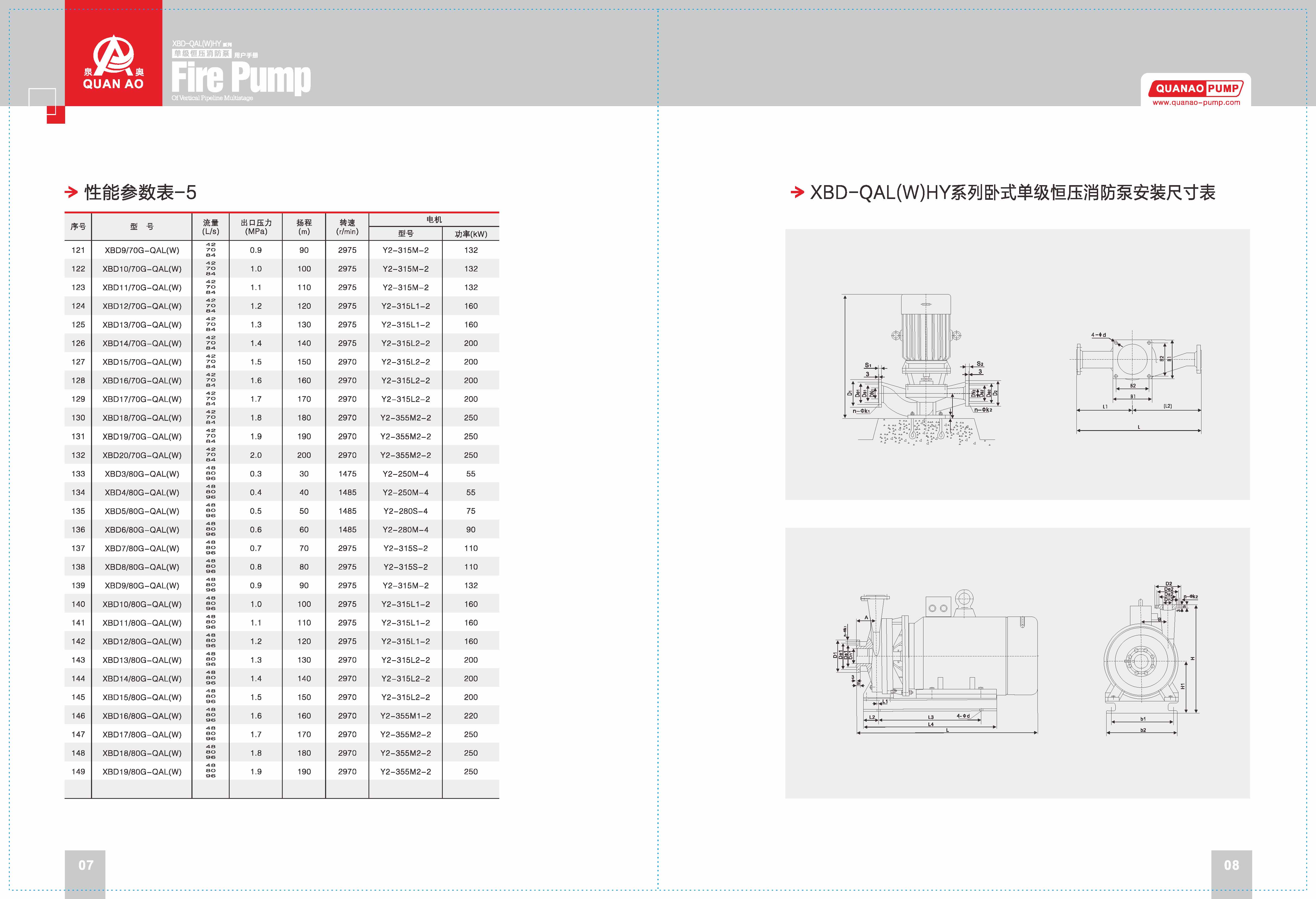
Task: Select model XBD3/80G-QAL(W) cell
Action: click(x=141, y=474)
